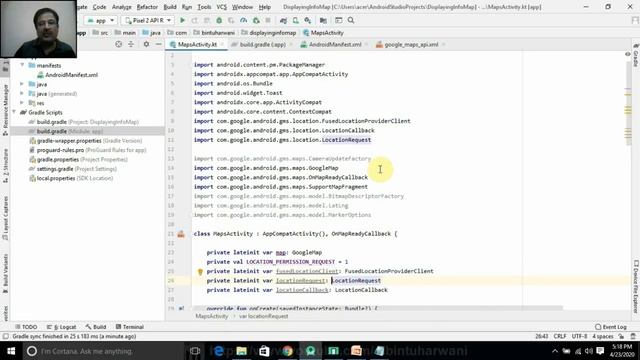The width and height of the screenshot is (640, 360).
Task: Open the Build menu
Action: [x=170, y=7]
